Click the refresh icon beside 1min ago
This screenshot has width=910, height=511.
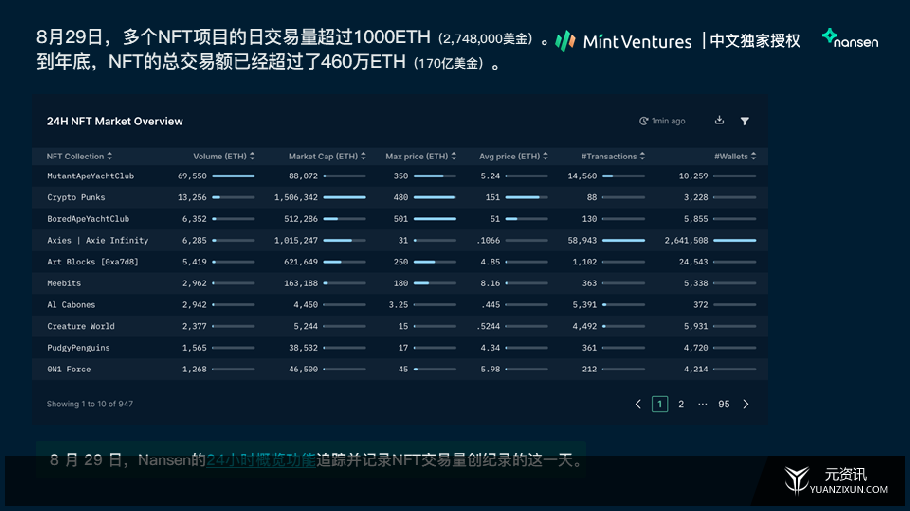click(x=643, y=121)
